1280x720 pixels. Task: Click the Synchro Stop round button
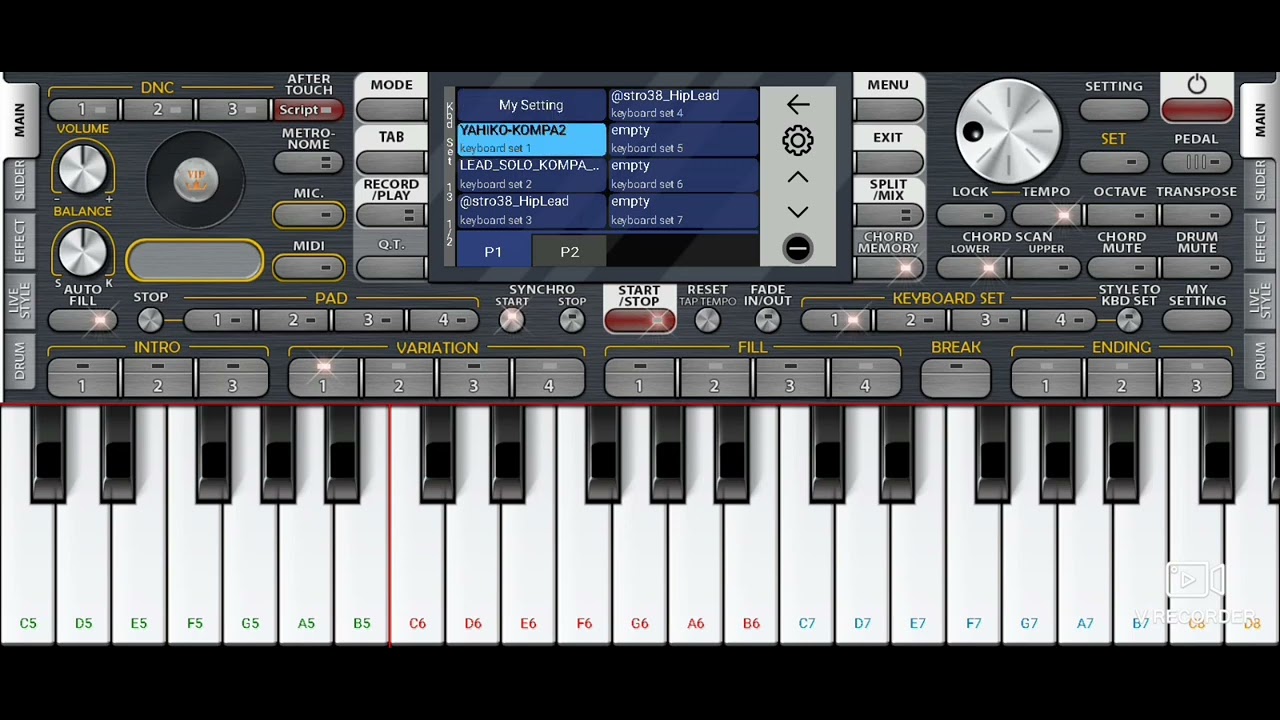click(571, 320)
